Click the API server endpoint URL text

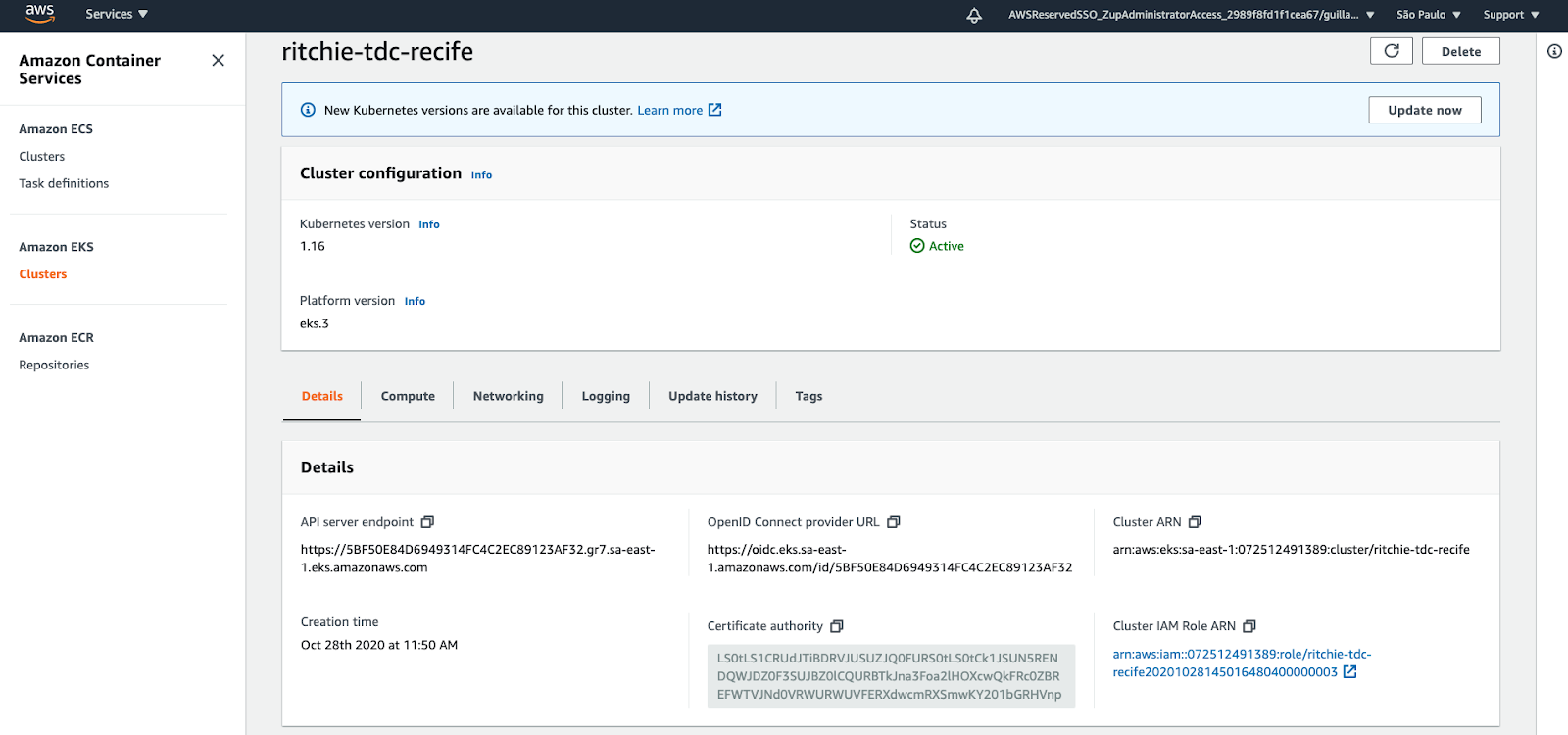477,559
